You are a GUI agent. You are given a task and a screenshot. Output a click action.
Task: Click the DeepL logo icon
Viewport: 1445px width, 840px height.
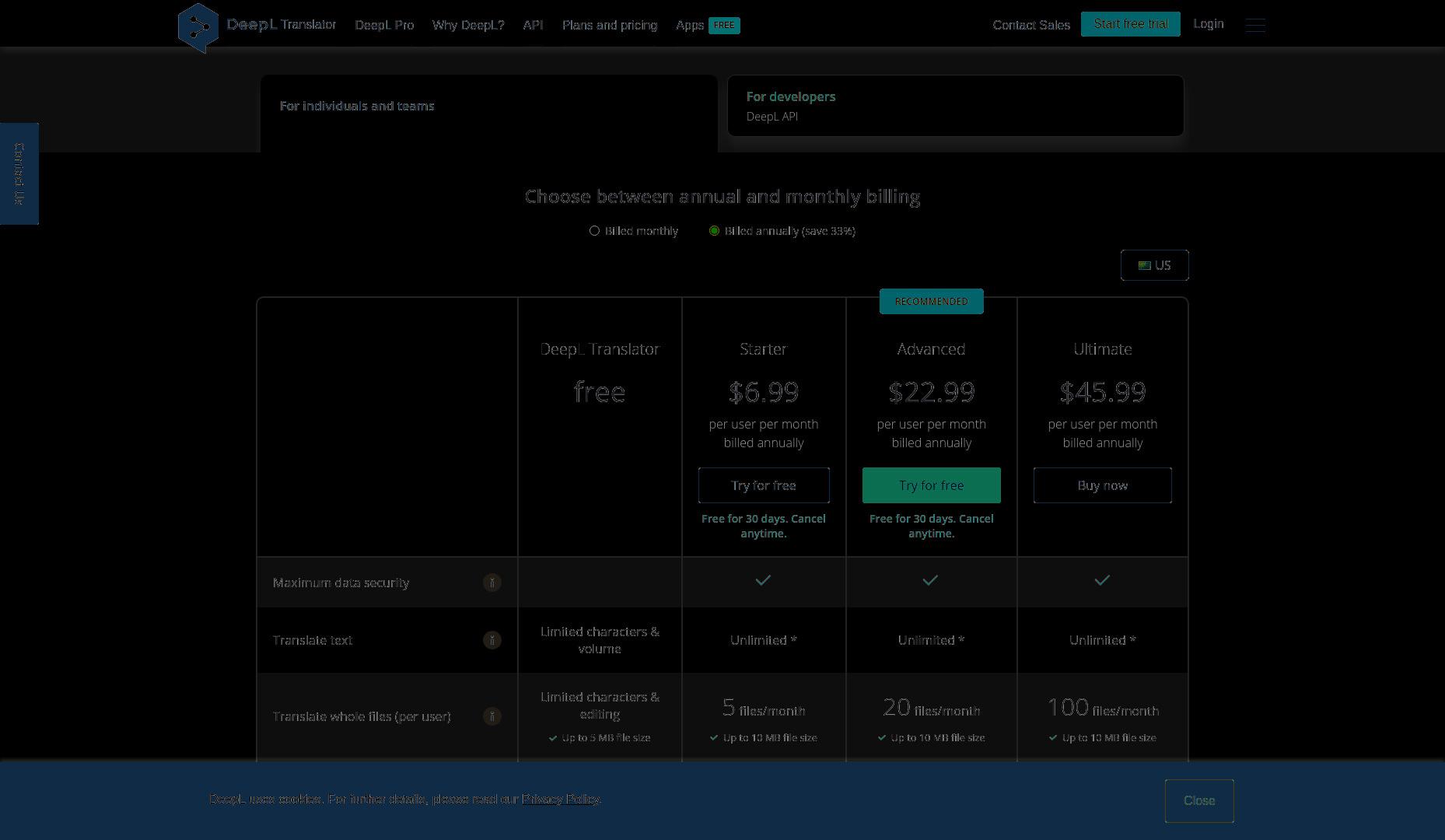(x=198, y=28)
